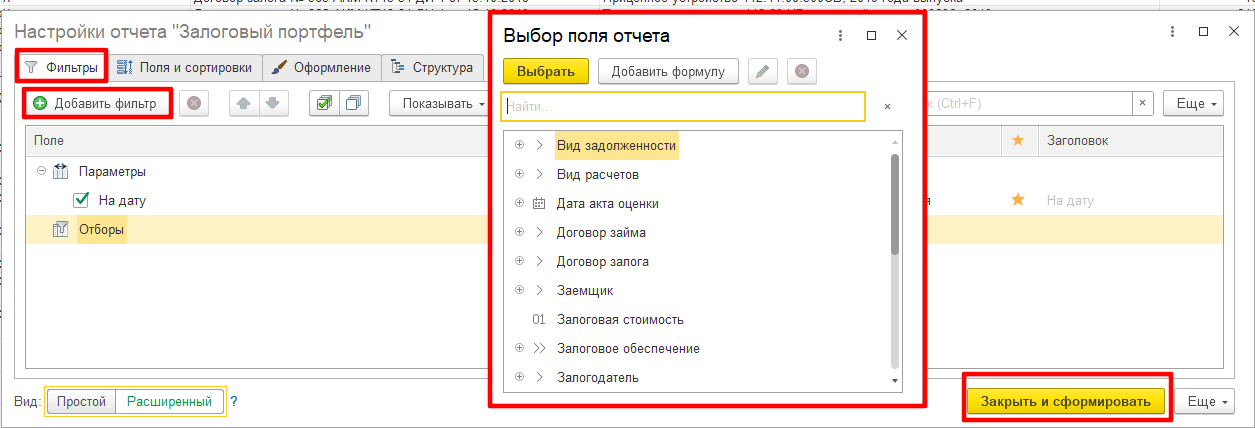Select Вид расчетов in the field list
The width and height of the screenshot is (1255, 428).
[598, 174]
